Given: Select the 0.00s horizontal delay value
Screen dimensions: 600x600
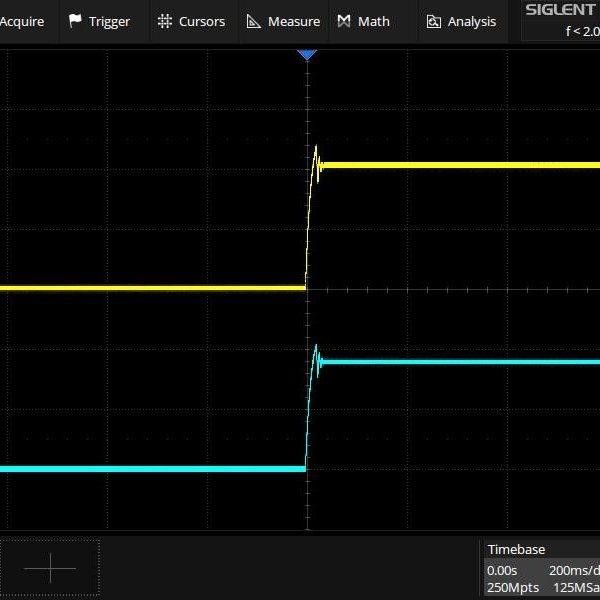Looking at the screenshot, I should point(502,569).
